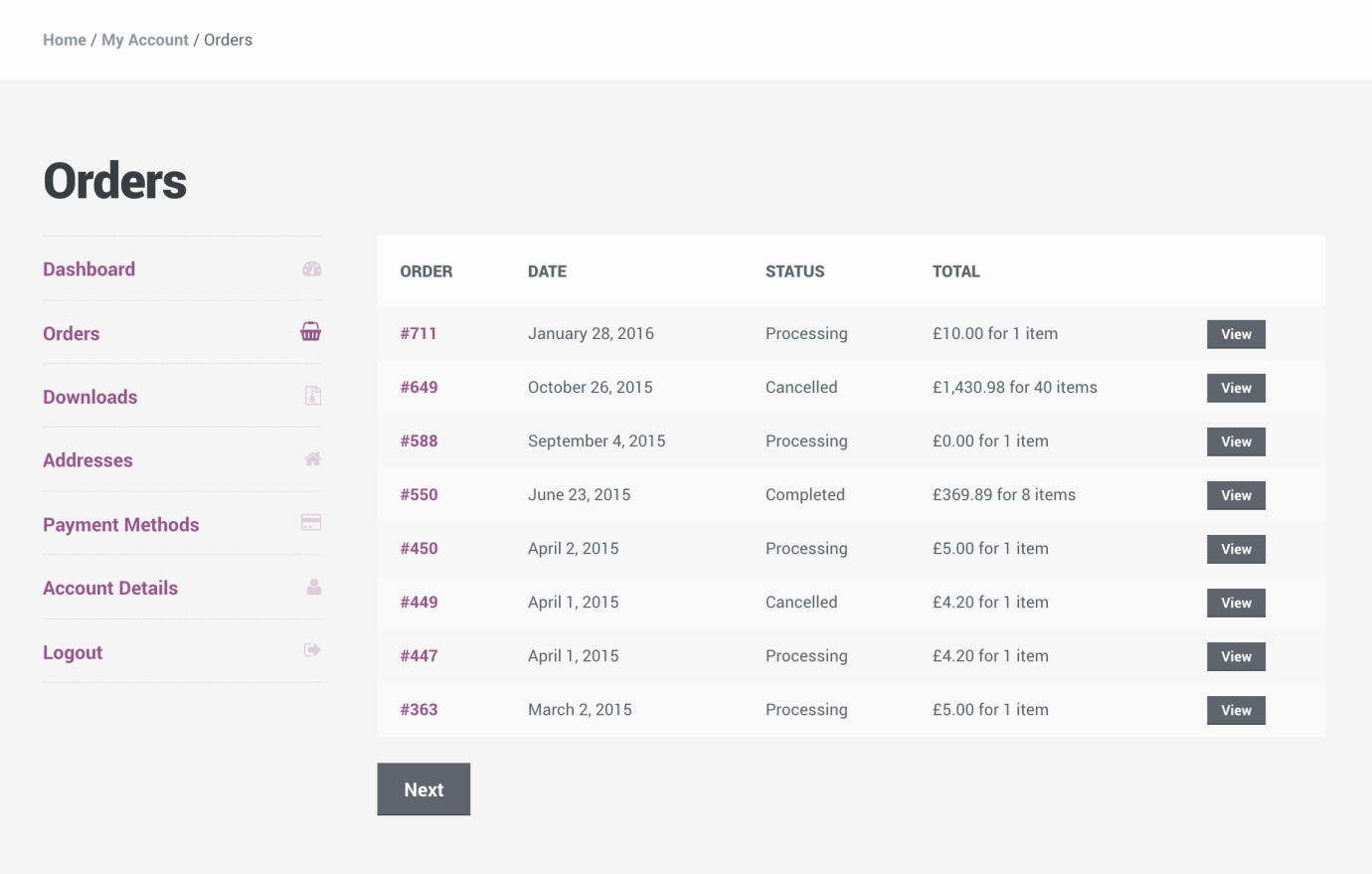Navigate to Home breadcrumb
This screenshot has width=1372, height=874.
(x=65, y=40)
